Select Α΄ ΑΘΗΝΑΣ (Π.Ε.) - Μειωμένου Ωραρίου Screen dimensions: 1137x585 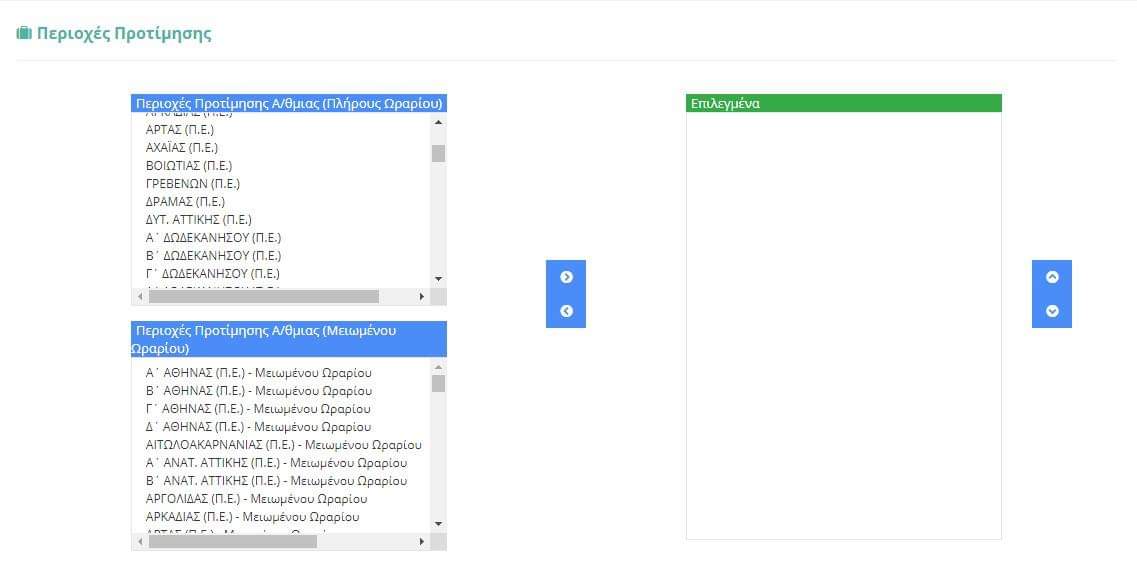tap(258, 373)
